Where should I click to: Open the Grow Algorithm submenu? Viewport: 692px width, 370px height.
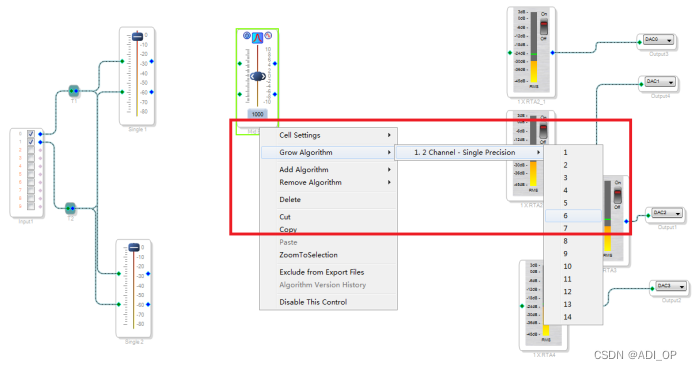coord(328,152)
